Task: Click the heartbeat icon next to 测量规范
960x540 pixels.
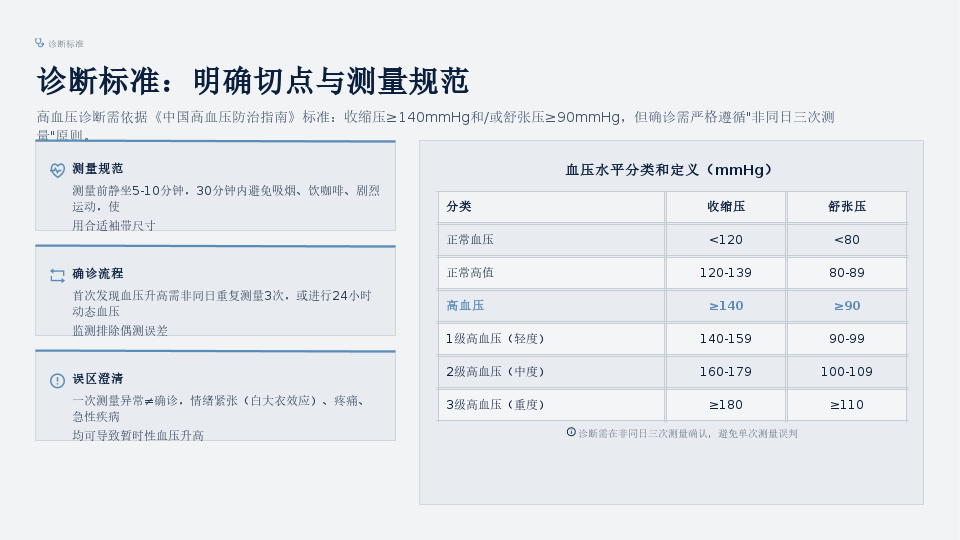Action: (x=58, y=170)
